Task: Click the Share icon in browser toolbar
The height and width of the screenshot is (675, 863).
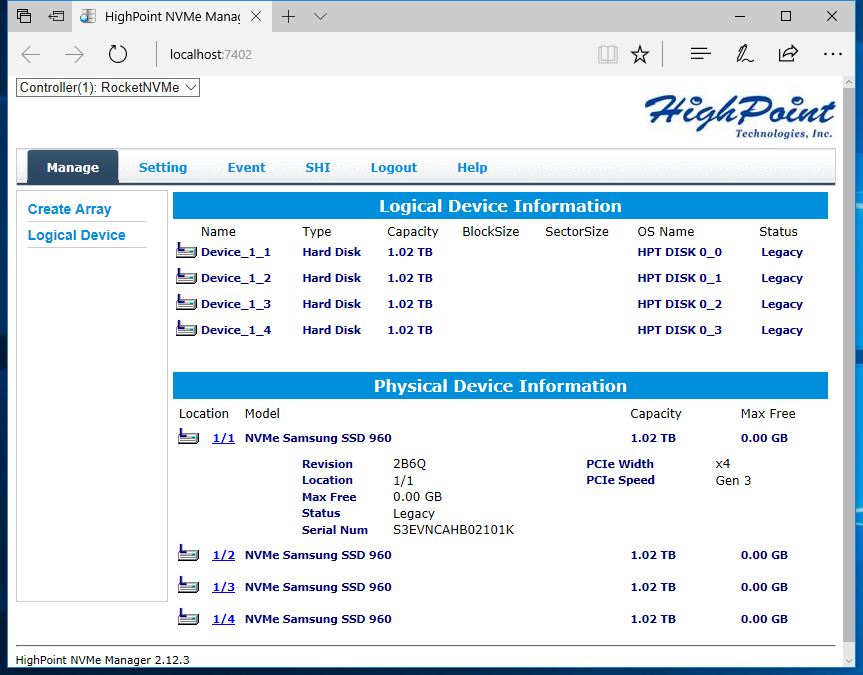Action: click(788, 53)
